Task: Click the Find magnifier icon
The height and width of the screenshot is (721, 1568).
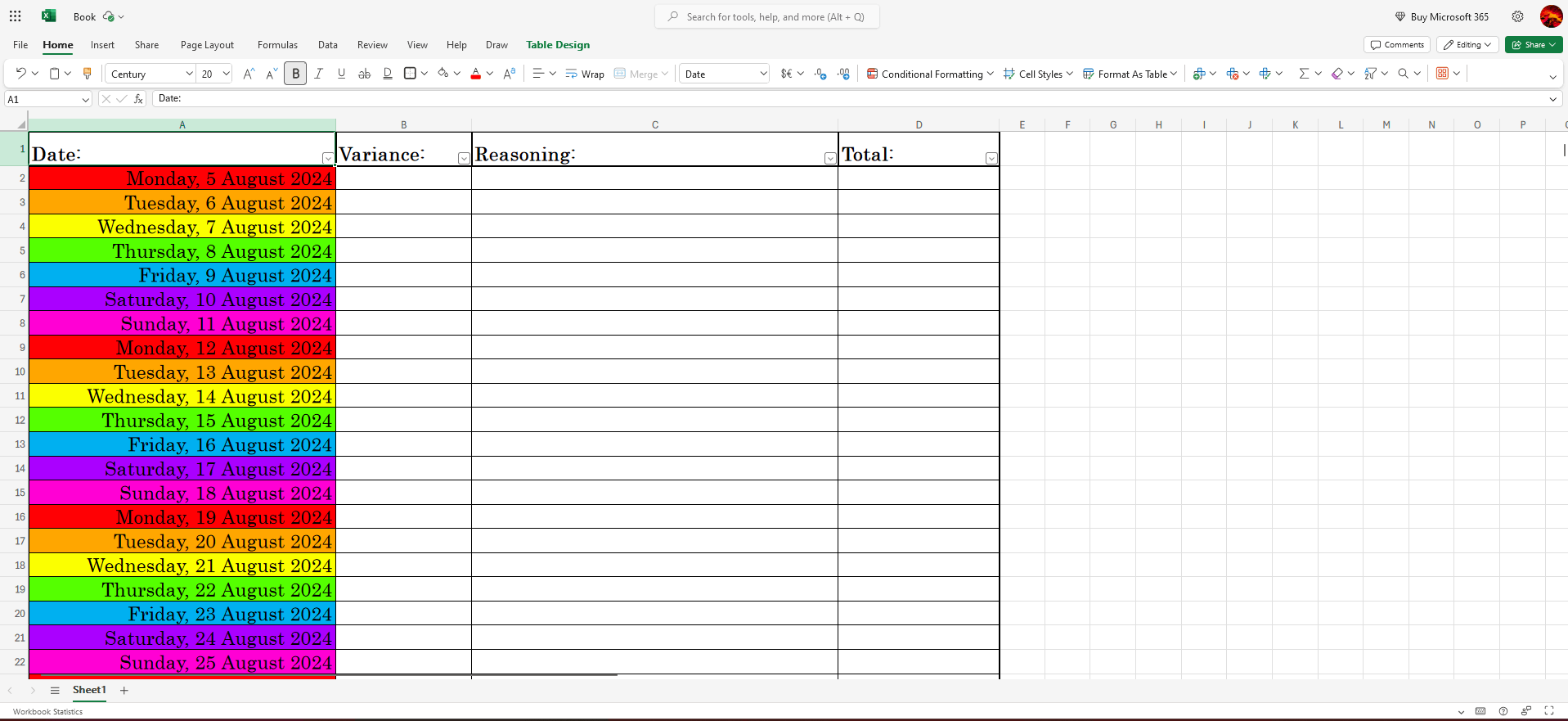Action: click(1404, 74)
